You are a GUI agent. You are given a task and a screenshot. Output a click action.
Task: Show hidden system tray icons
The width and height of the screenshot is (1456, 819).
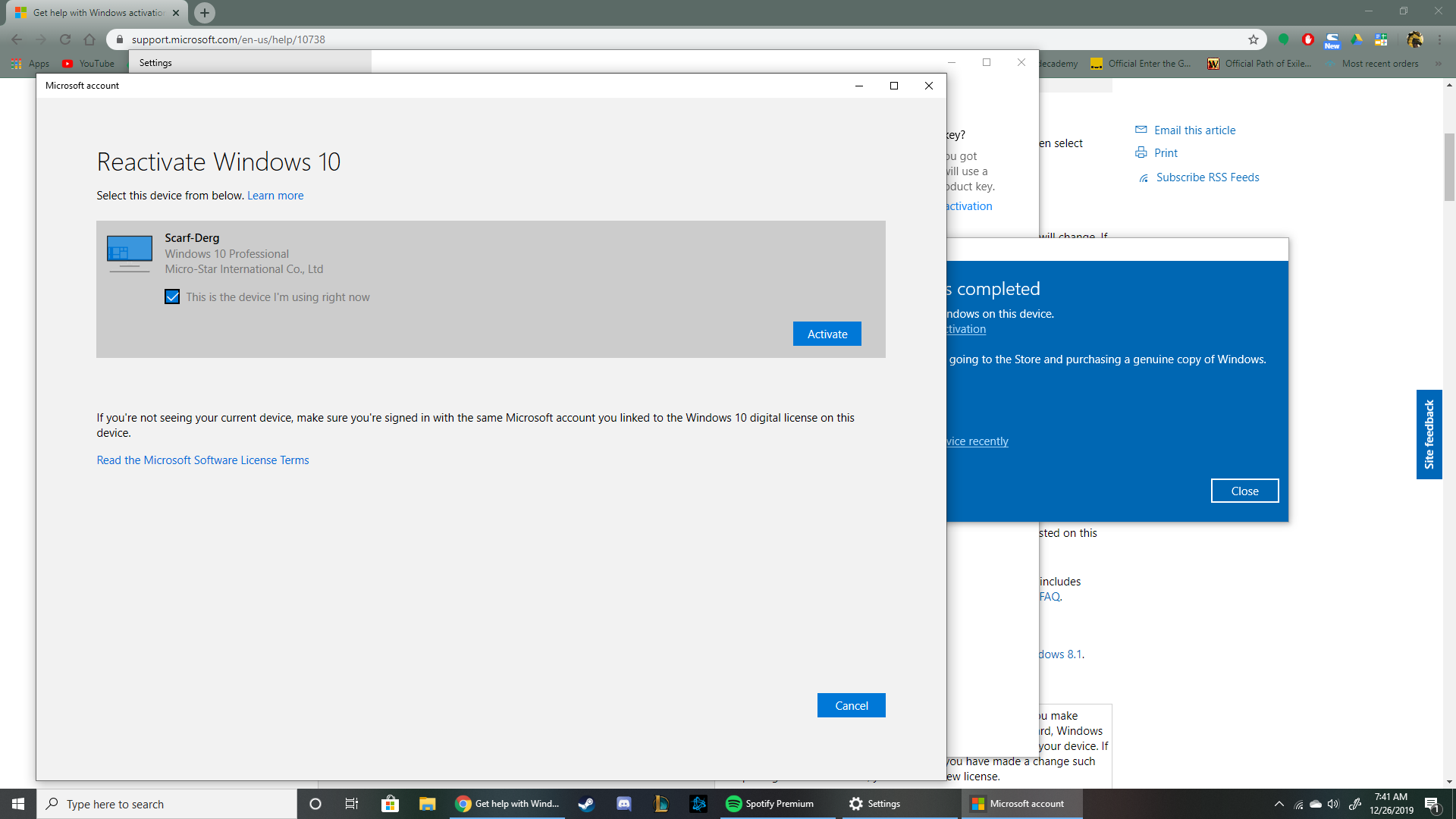click(1279, 804)
